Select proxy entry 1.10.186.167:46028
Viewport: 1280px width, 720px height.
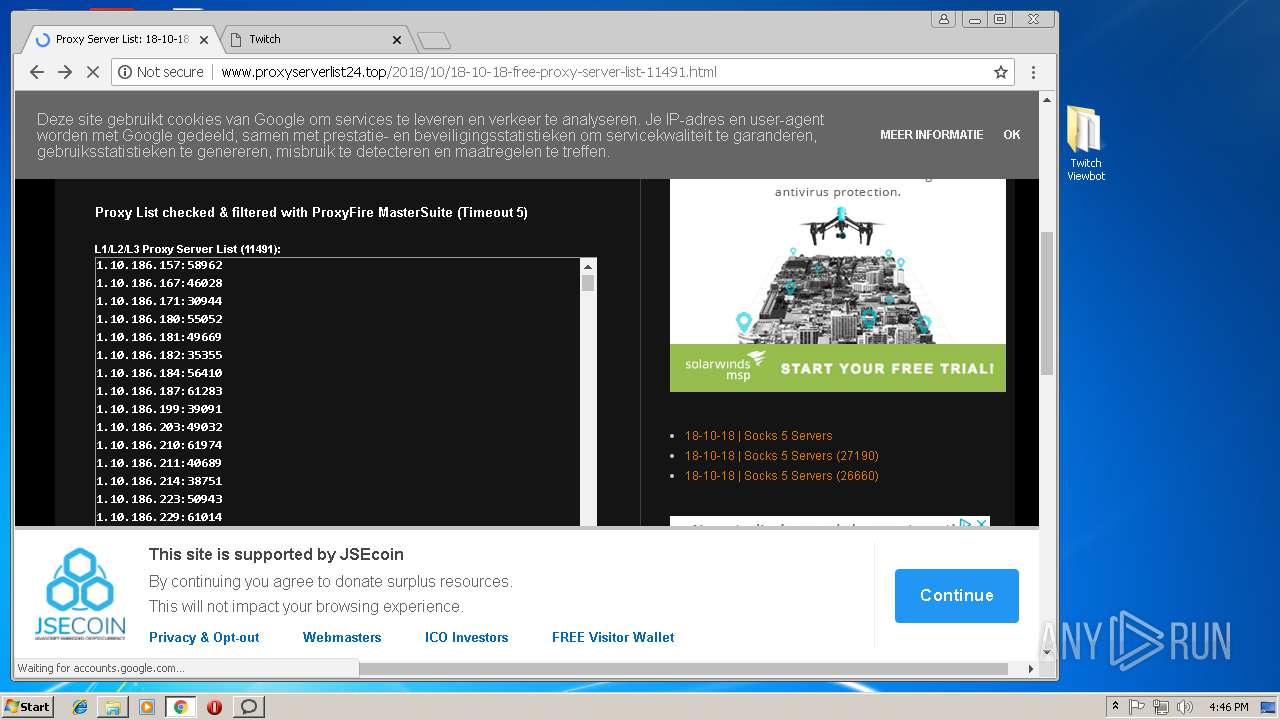coord(159,283)
